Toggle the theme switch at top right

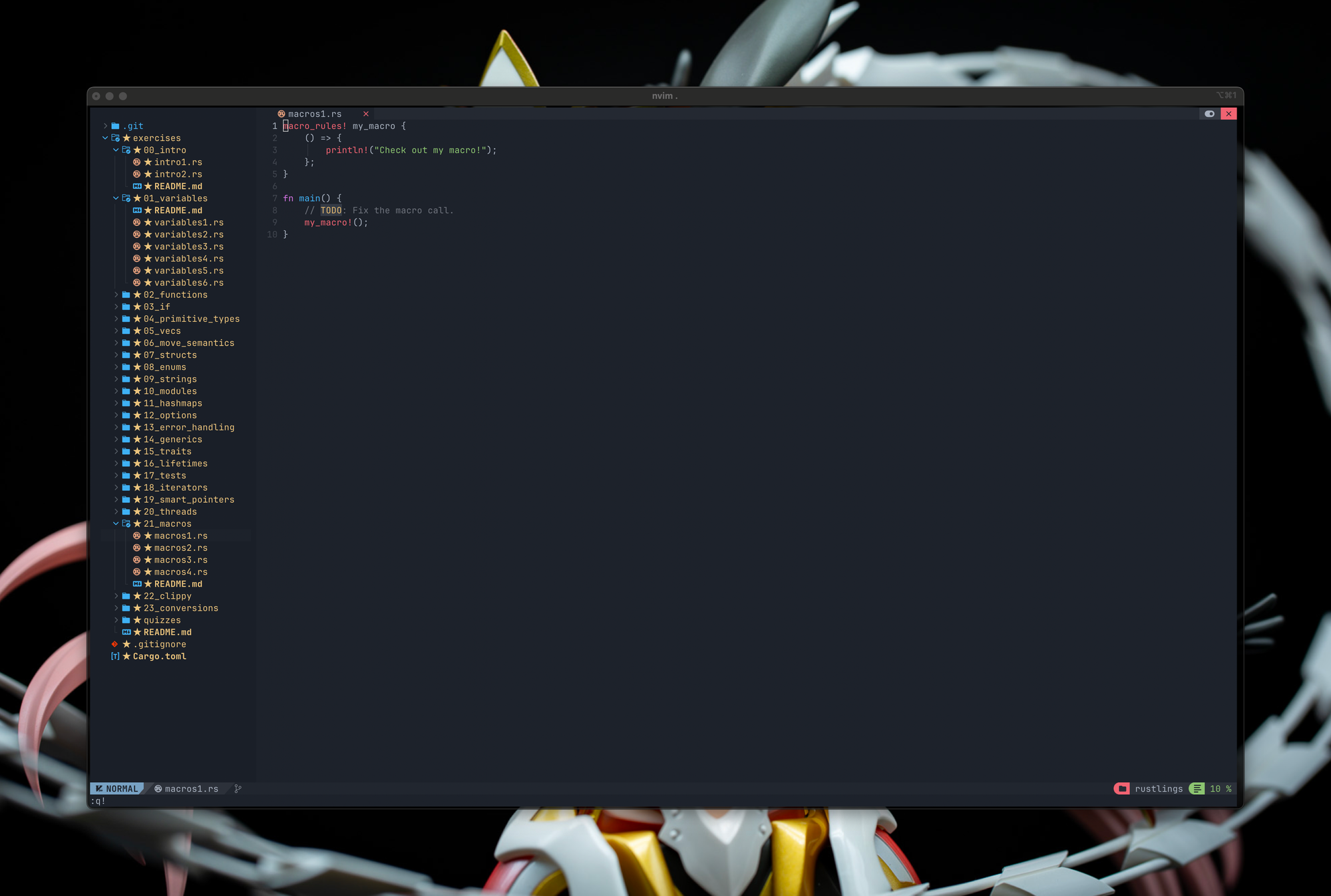pos(1210,114)
